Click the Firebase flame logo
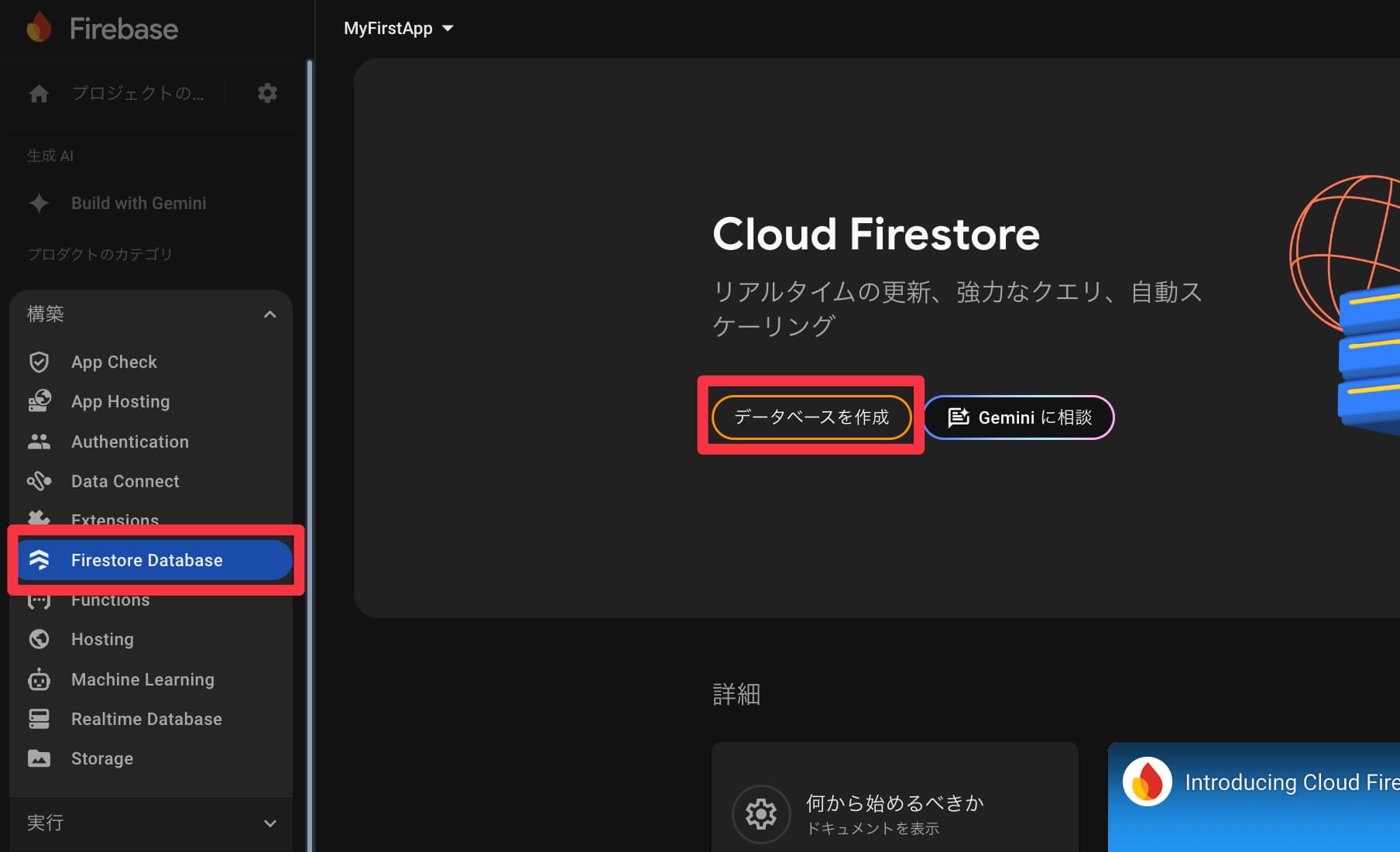 tap(39, 28)
